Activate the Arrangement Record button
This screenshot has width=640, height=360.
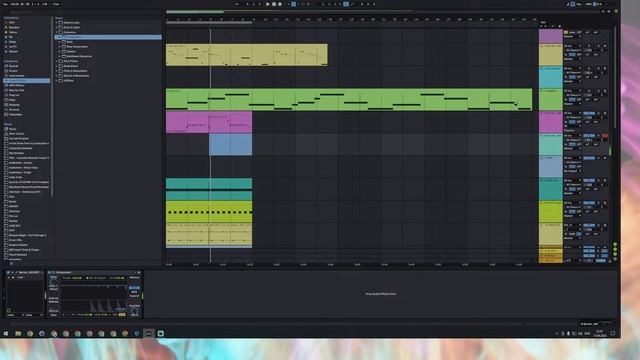tap(280, 4)
